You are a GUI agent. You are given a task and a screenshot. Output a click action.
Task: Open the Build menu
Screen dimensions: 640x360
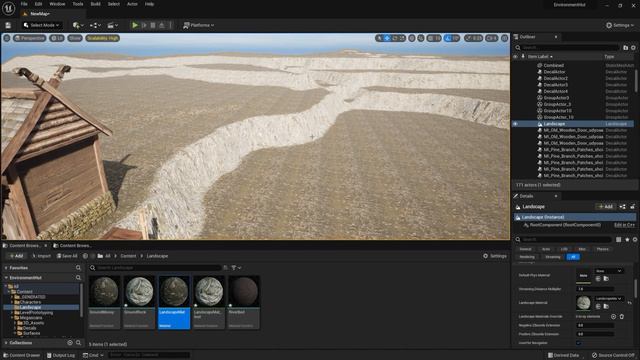[96, 4]
